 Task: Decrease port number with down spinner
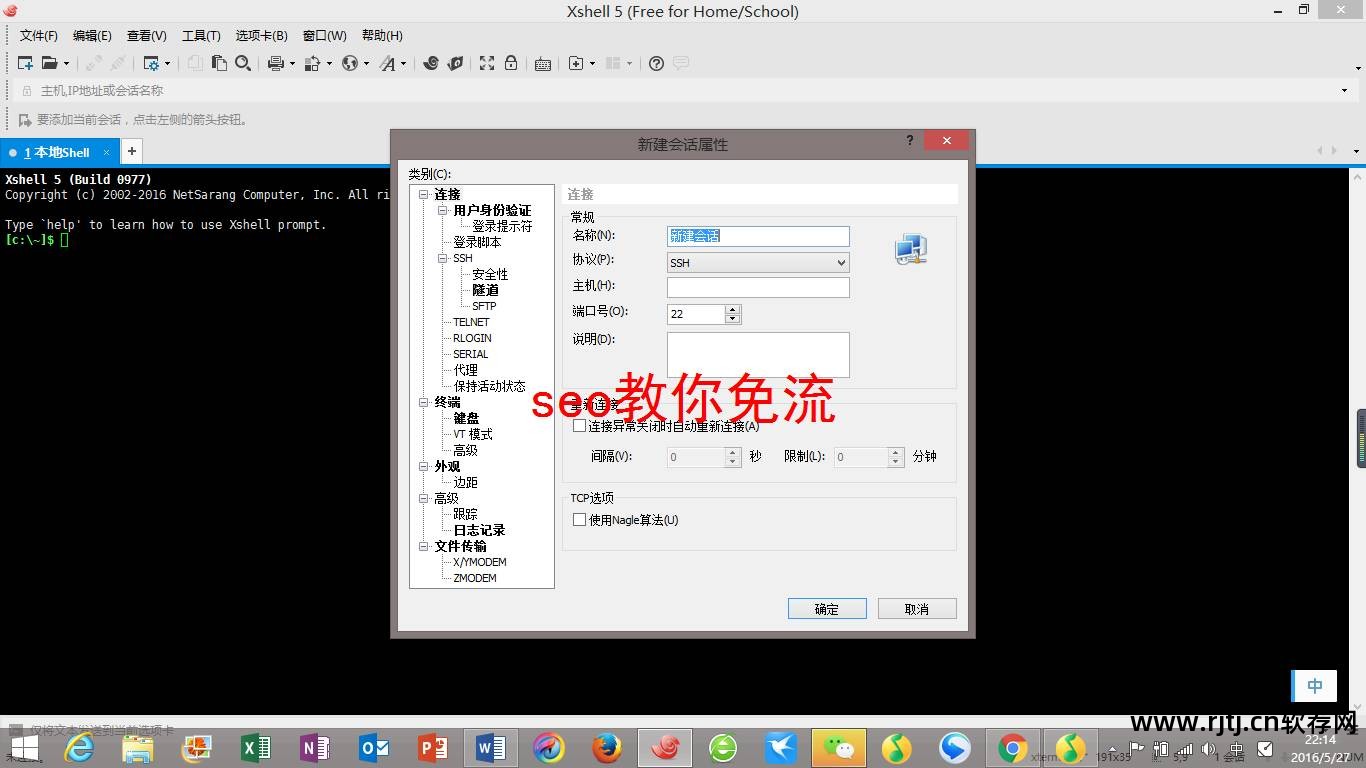tap(733, 319)
